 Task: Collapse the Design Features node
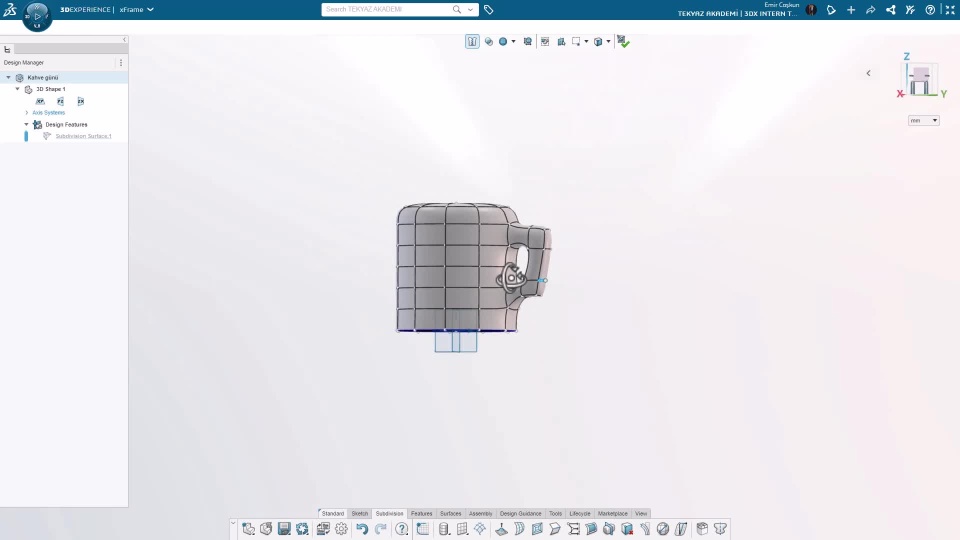[x=26, y=124]
